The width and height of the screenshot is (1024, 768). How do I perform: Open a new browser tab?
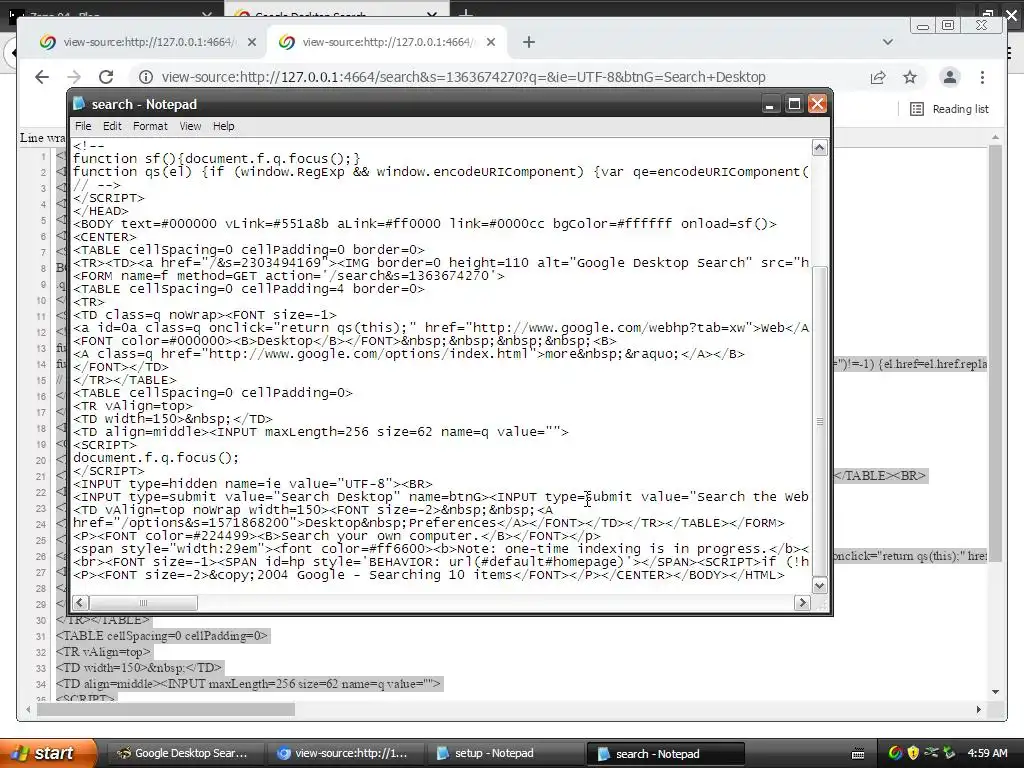click(x=529, y=42)
